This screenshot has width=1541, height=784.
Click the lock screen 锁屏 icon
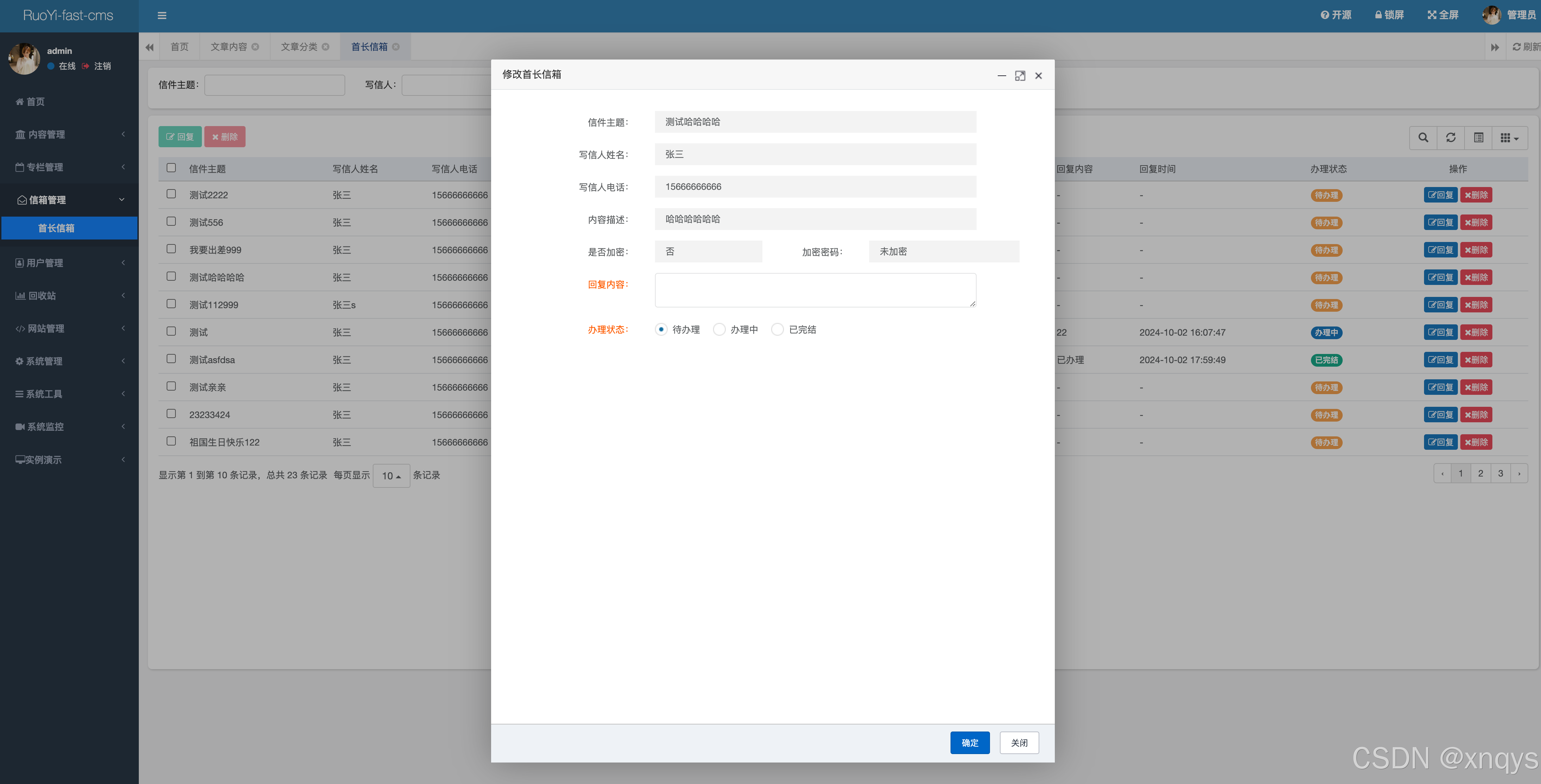click(1378, 15)
